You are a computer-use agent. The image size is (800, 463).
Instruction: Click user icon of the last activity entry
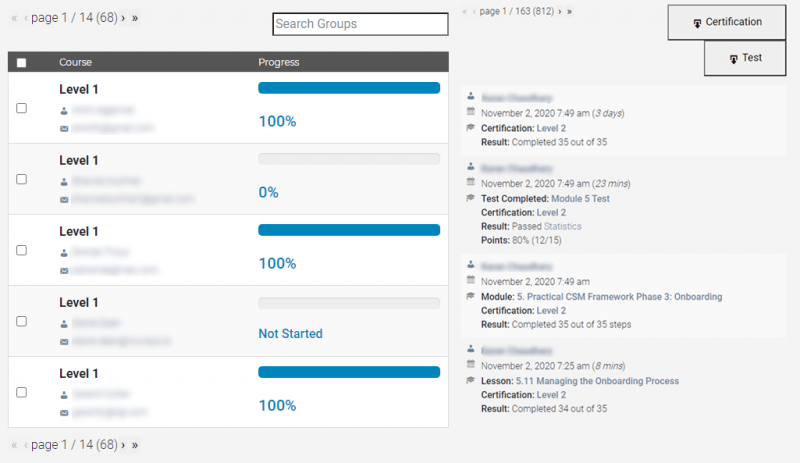click(471, 351)
